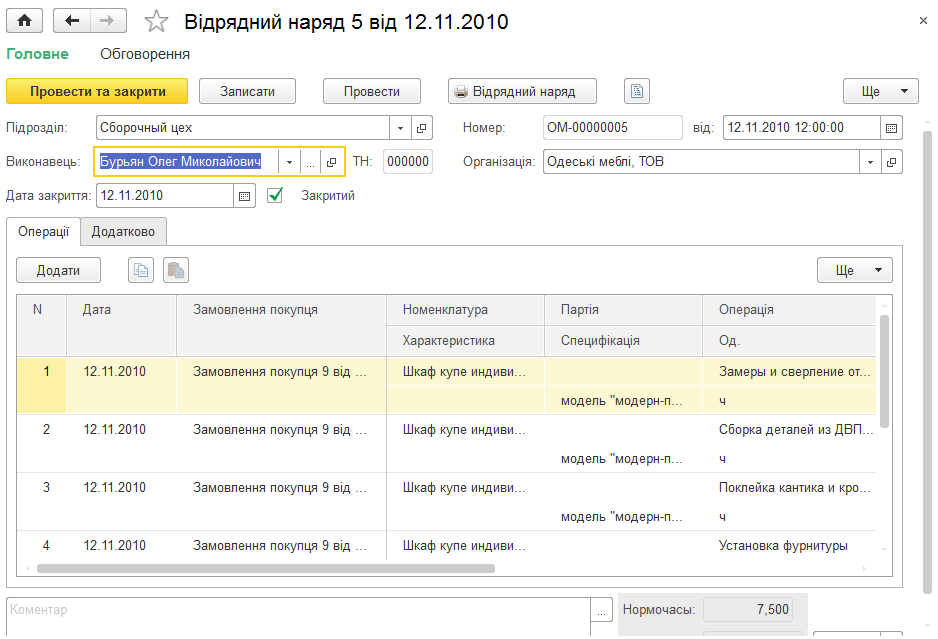
Task: Open the Обговорення section
Action: (145, 54)
